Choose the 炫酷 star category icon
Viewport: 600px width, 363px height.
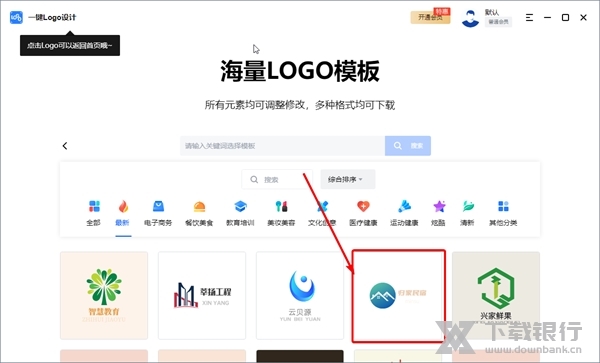(x=439, y=206)
